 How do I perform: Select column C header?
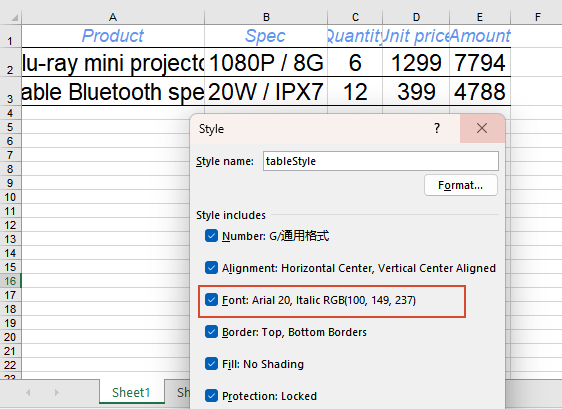point(355,17)
